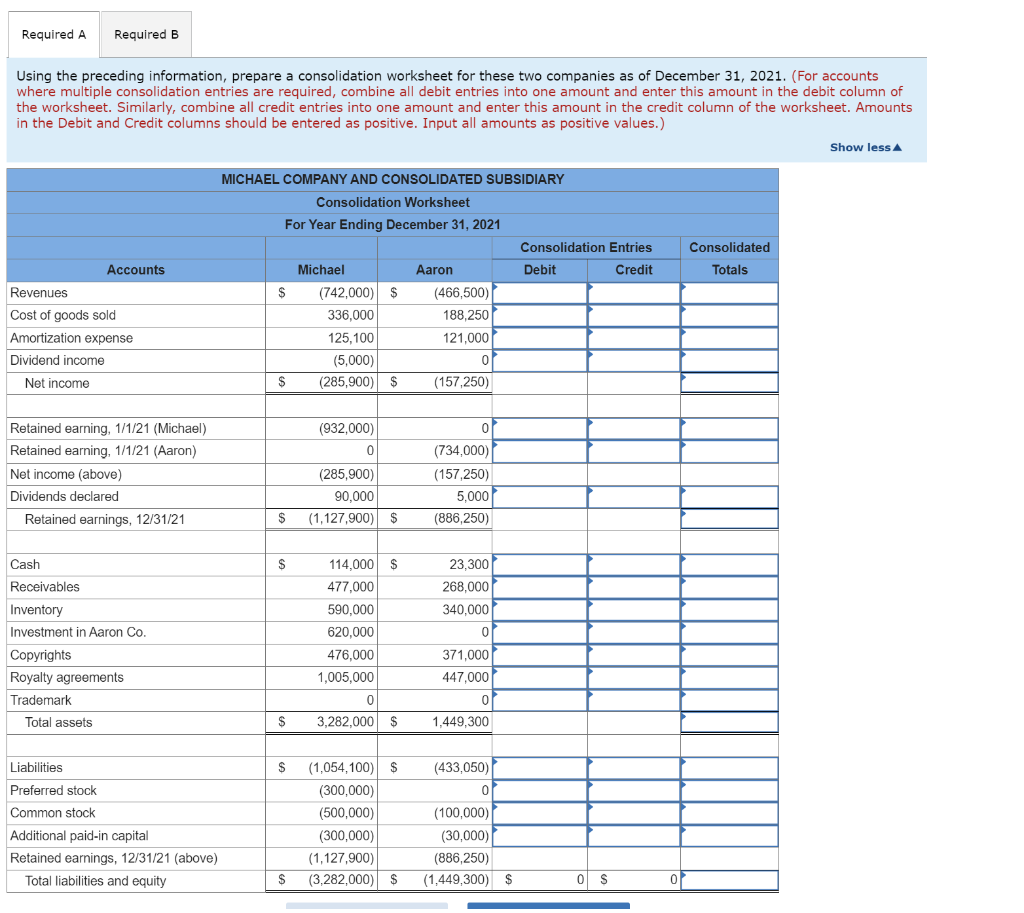Click Trademark credit entry field
Viewport: 1024px width, 913px height.
pos(633,701)
